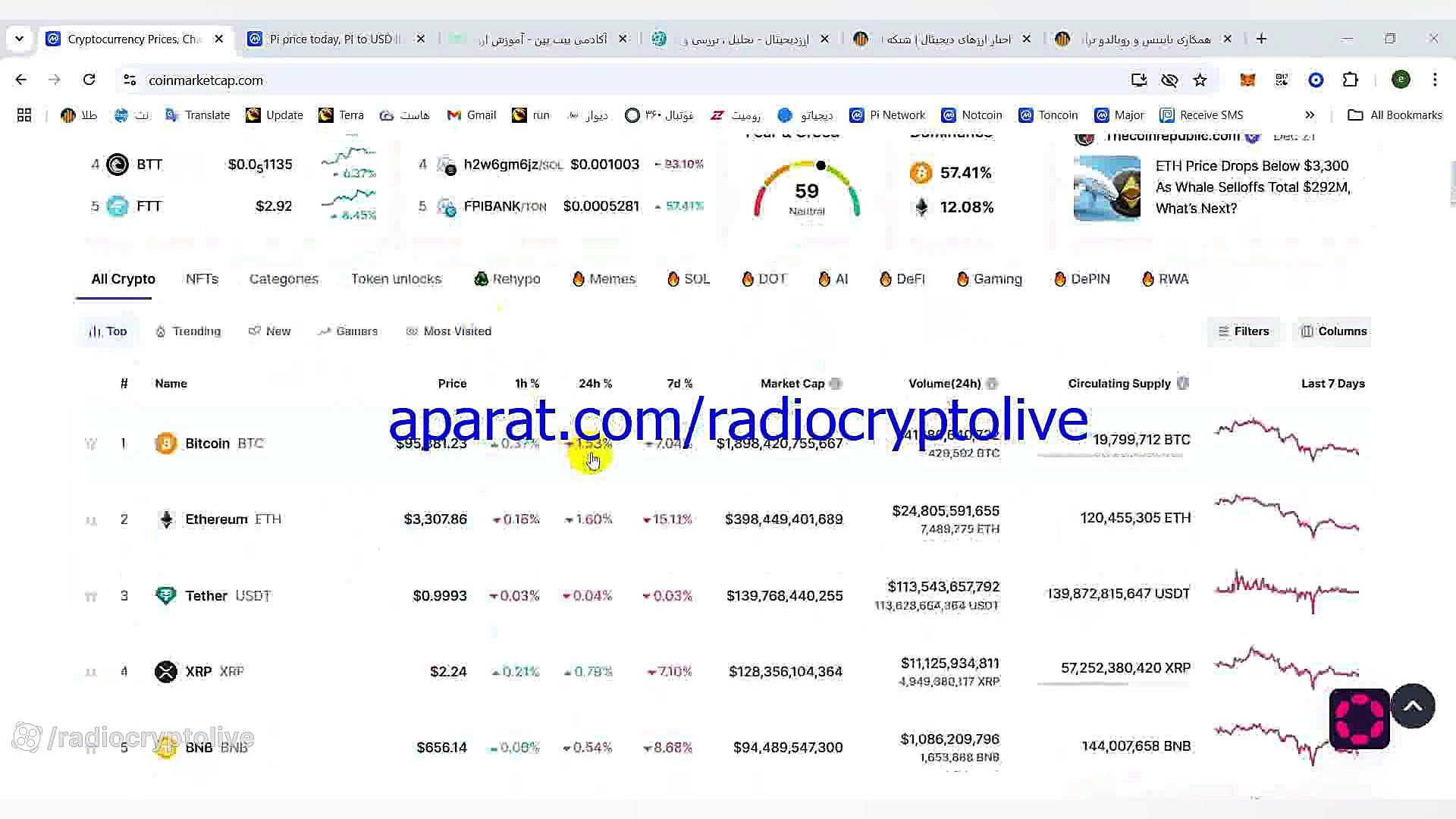This screenshot has height=819, width=1456.
Task: Click the eye-slash icon in address bar
Action: pos(1169,80)
